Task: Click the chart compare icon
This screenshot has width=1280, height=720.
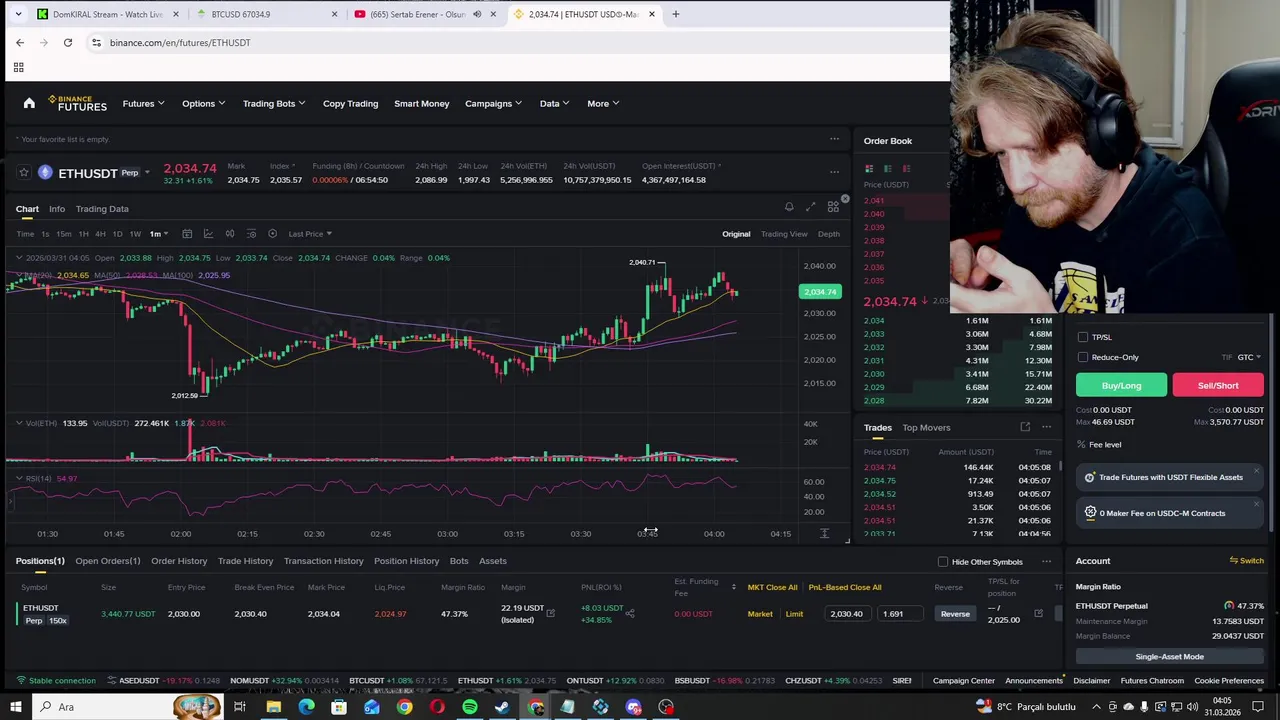Action: tap(229, 234)
